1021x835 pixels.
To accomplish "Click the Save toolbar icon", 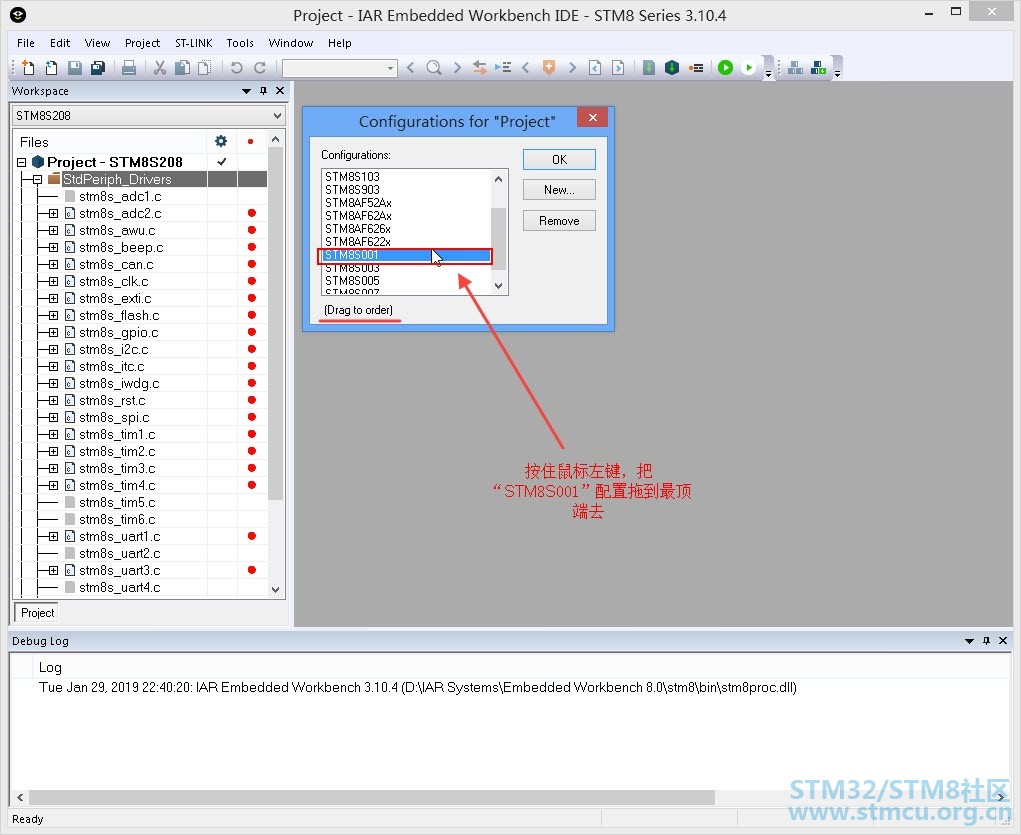I will click(75, 67).
